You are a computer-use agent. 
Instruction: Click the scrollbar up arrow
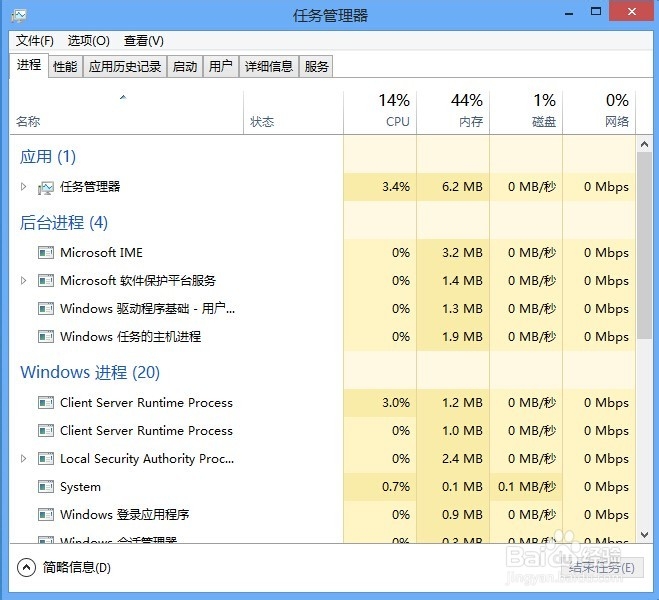pos(644,145)
